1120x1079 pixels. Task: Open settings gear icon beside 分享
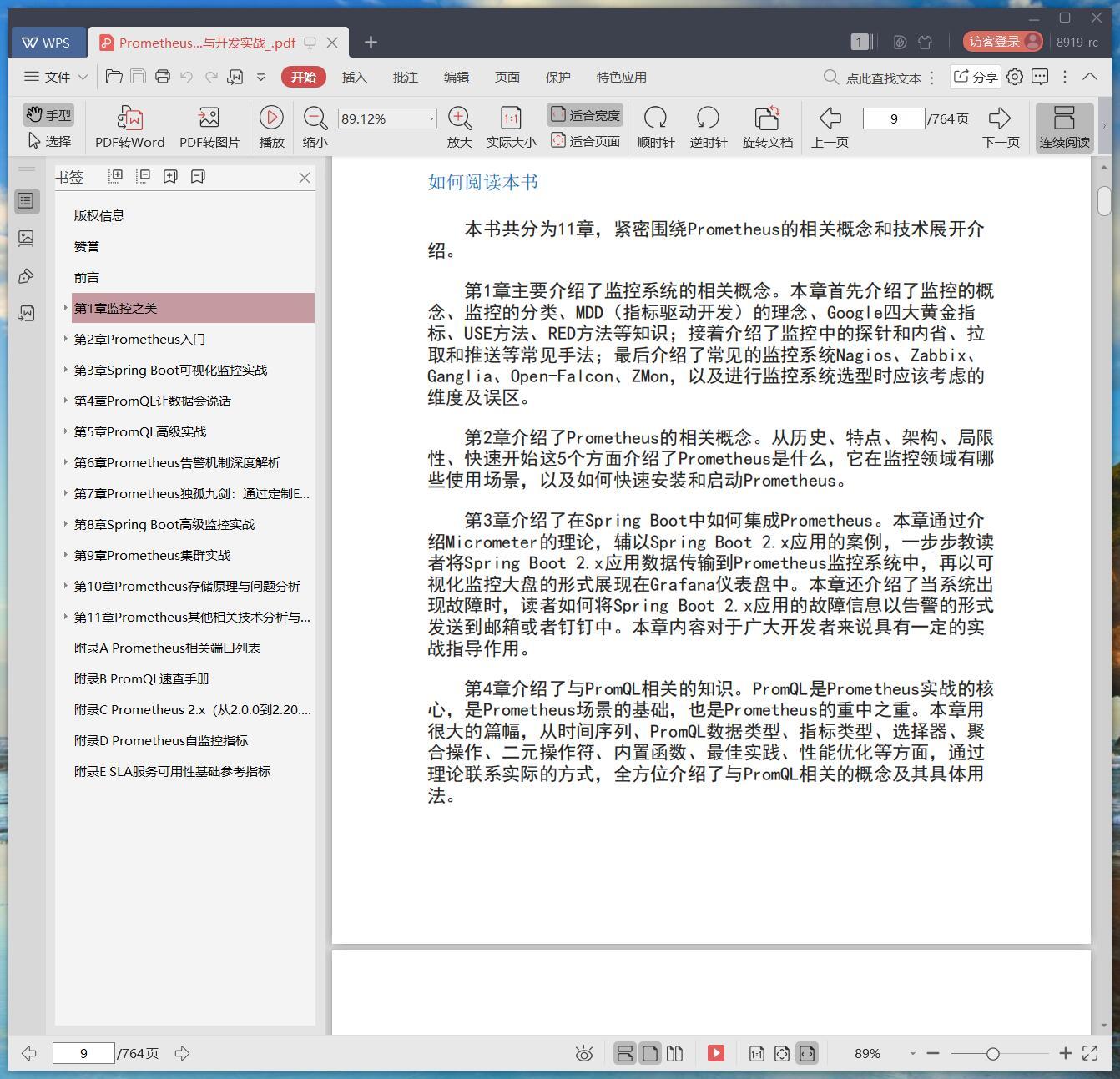pos(1015,77)
